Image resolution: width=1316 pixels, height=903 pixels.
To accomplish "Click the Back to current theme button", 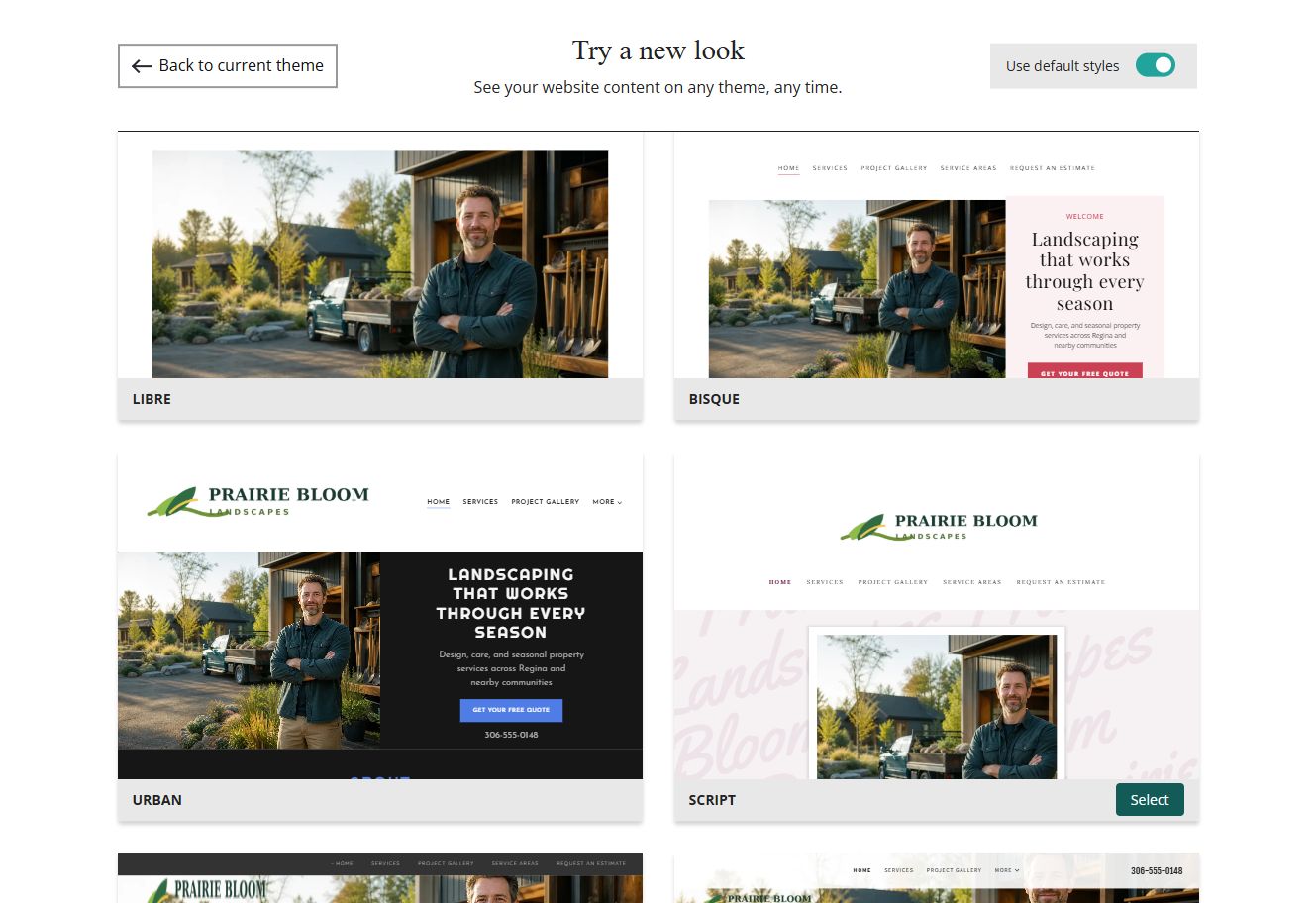I will (228, 65).
